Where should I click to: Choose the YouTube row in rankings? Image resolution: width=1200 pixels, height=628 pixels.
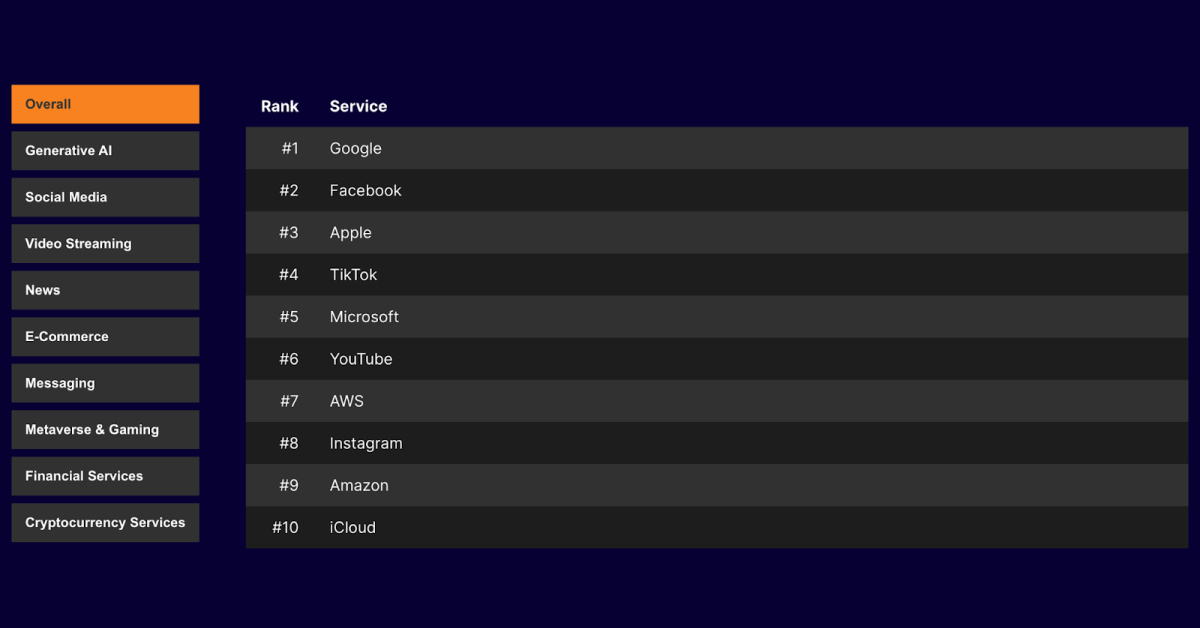point(361,359)
